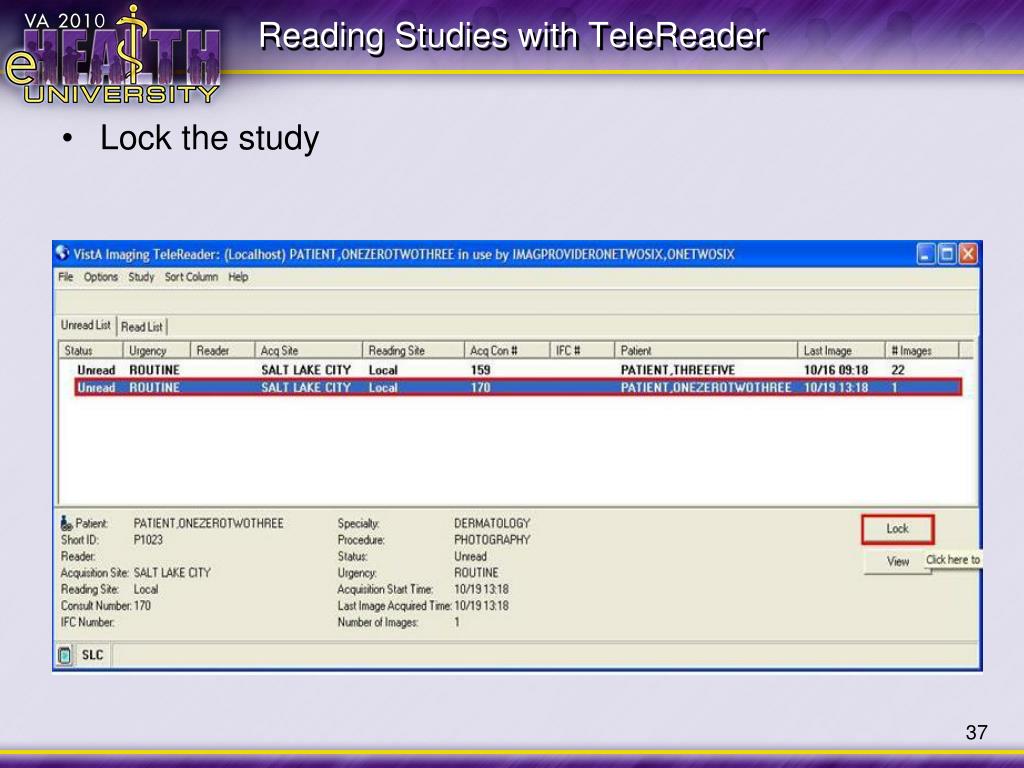
Task: Click the Short ID value P1023
Action: (x=148, y=540)
